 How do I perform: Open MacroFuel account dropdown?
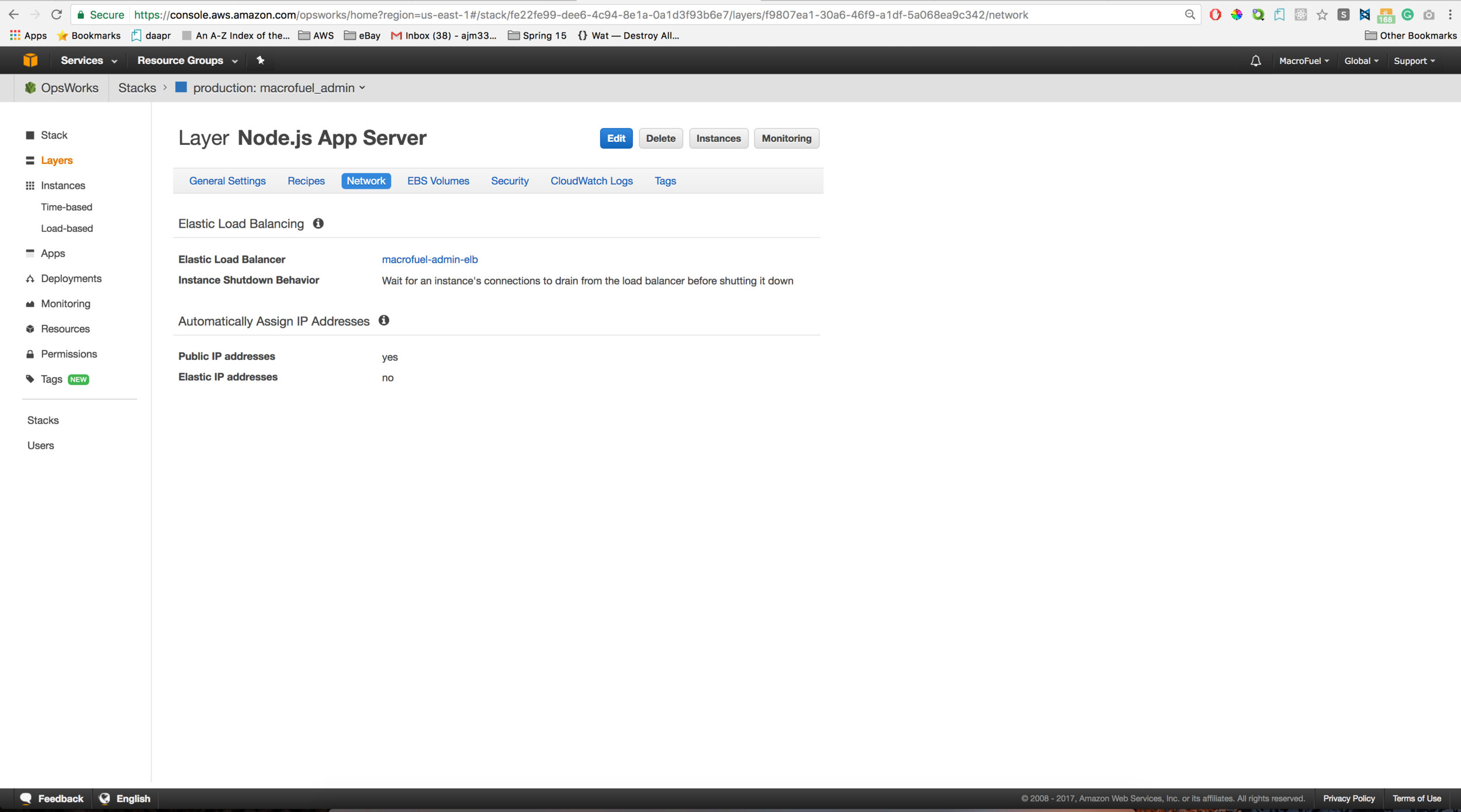(1304, 61)
